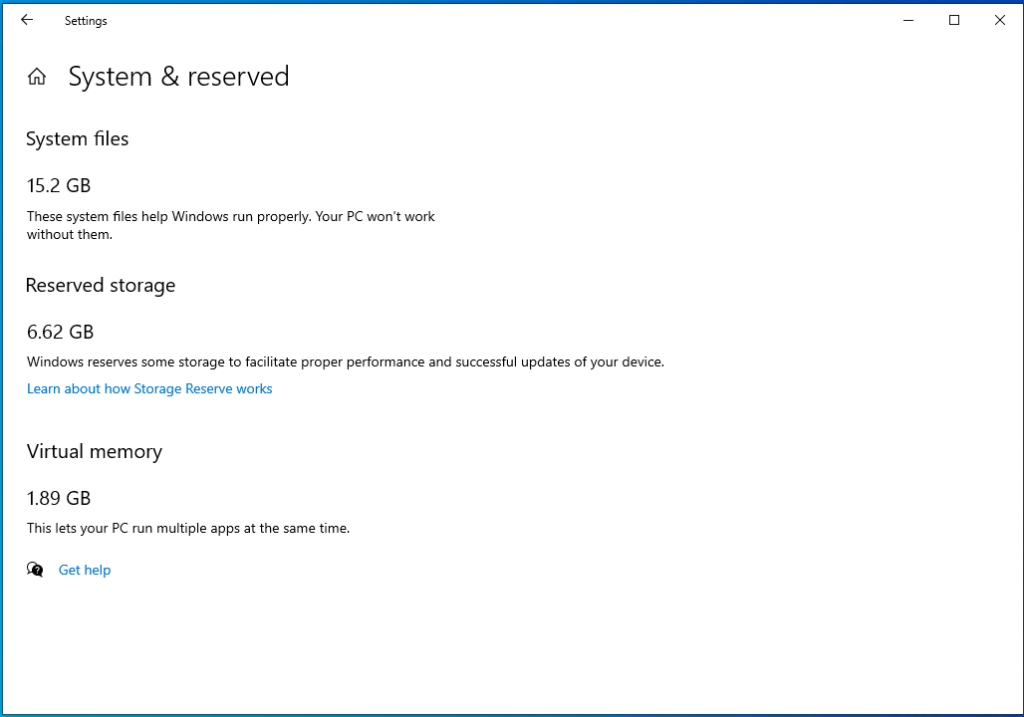Click the back arrow to return

coord(26,19)
